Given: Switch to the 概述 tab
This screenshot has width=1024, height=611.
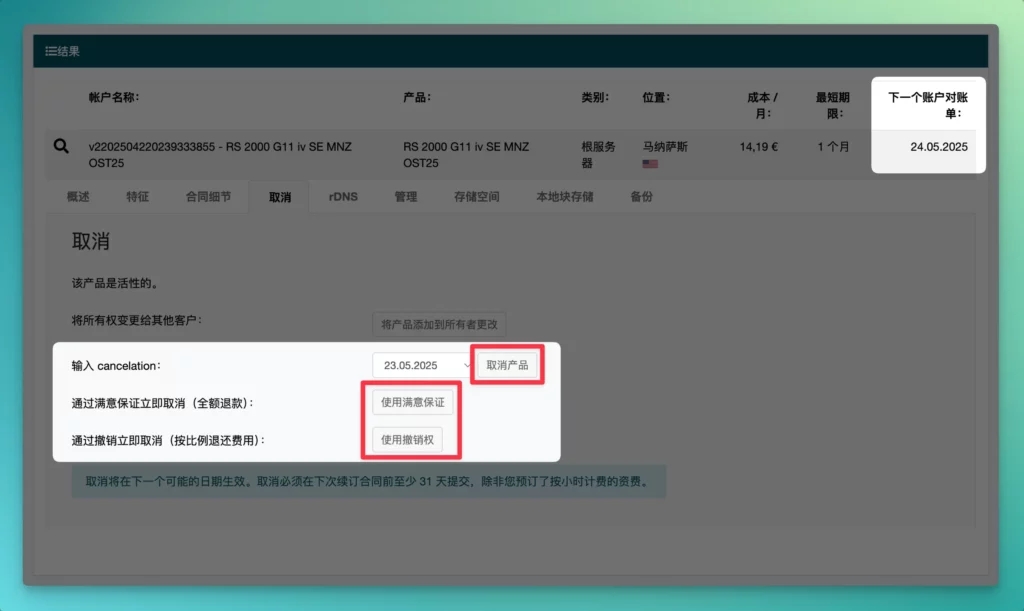Looking at the screenshot, I should [x=78, y=197].
